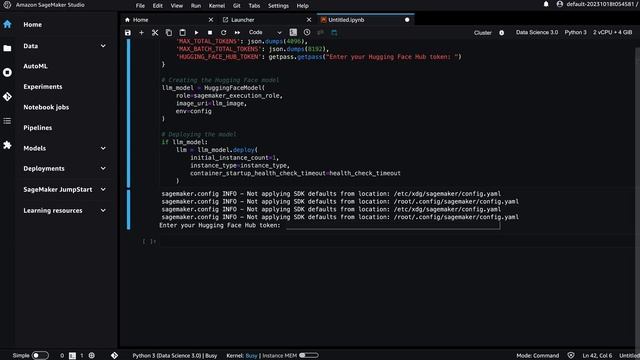Expand the Deployments section
This screenshot has height=360, width=640.
103,169
